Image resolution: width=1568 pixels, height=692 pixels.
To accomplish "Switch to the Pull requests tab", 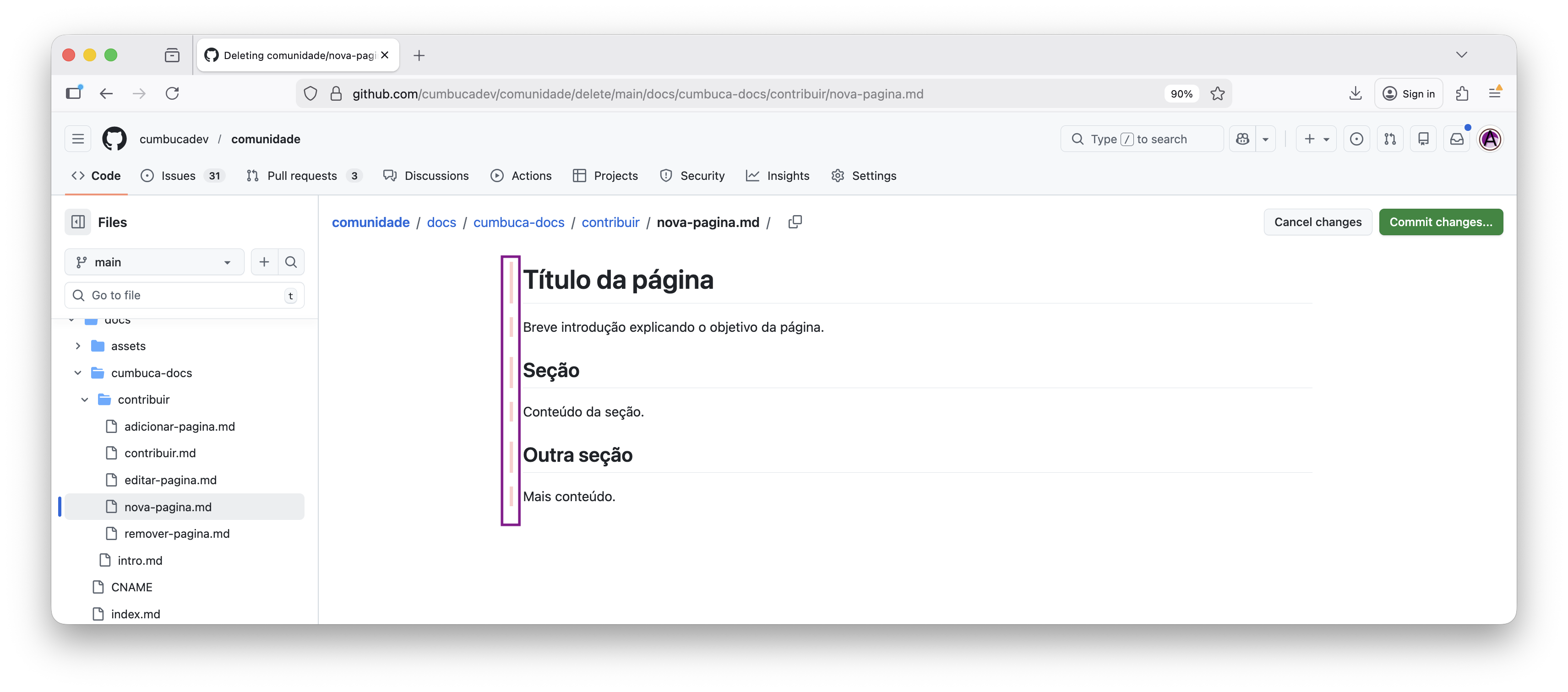I will pos(305,175).
